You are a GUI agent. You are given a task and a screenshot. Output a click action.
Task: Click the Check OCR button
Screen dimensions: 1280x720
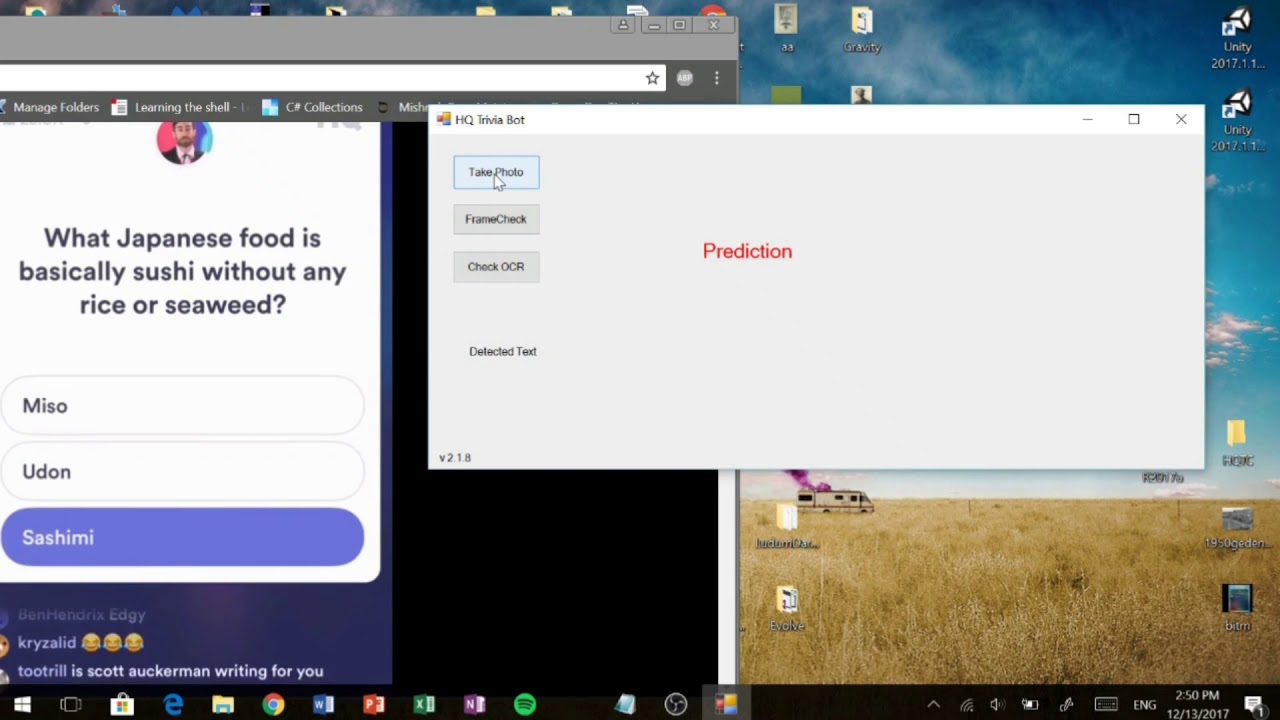pos(496,267)
